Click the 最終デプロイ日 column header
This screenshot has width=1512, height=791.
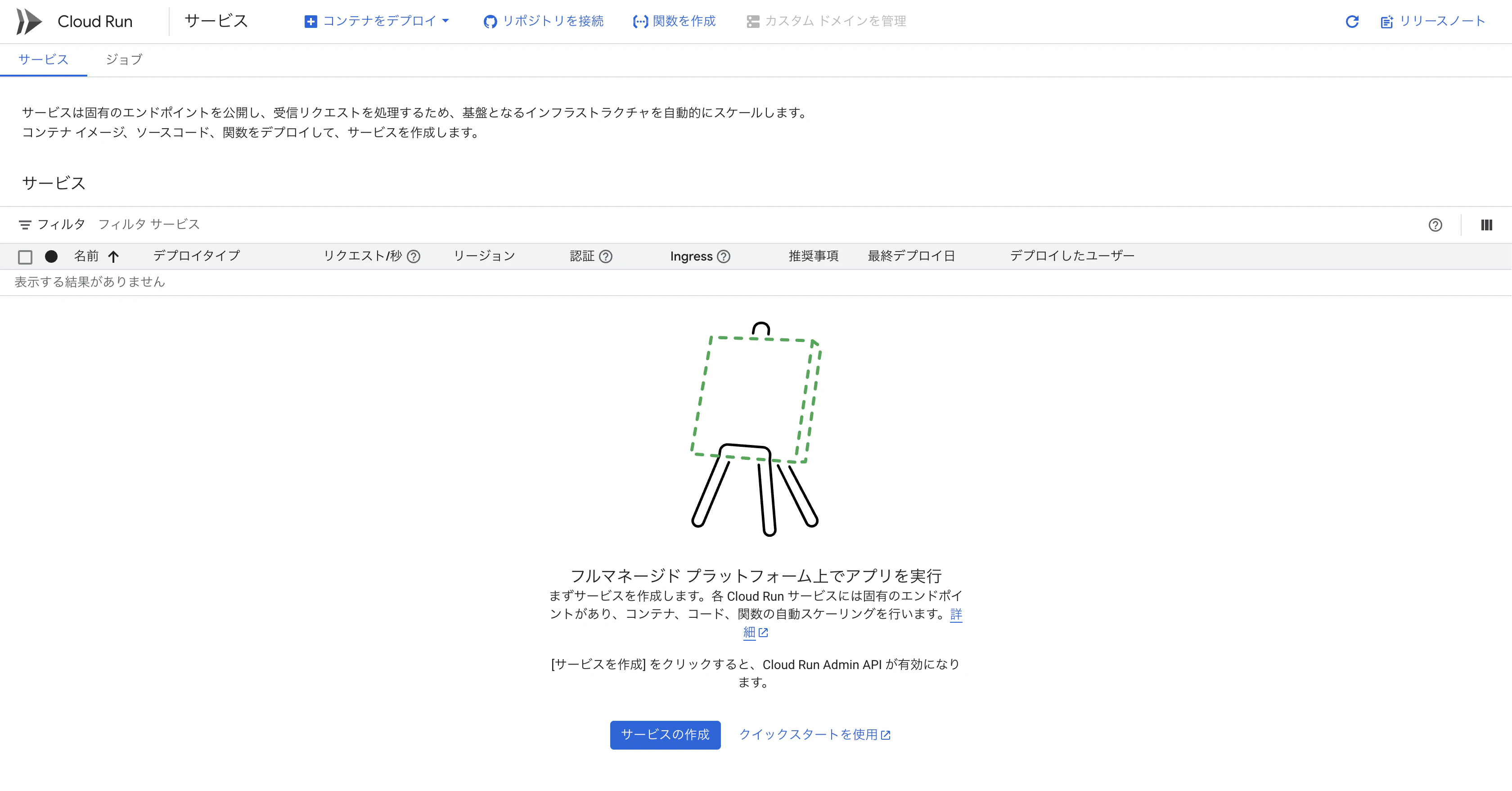[911, 256]
